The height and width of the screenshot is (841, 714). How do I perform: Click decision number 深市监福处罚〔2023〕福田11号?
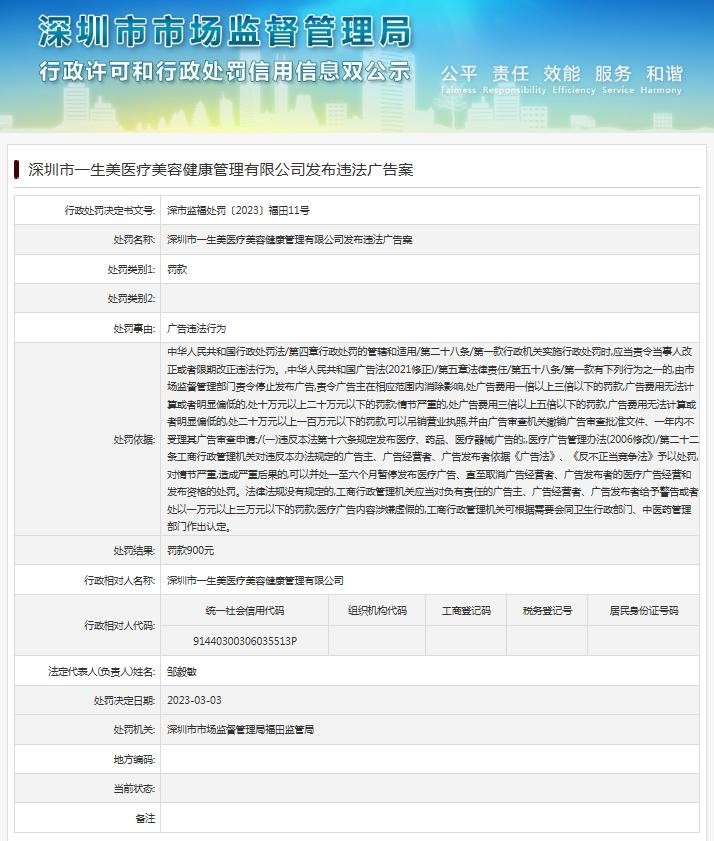(238, 211)
